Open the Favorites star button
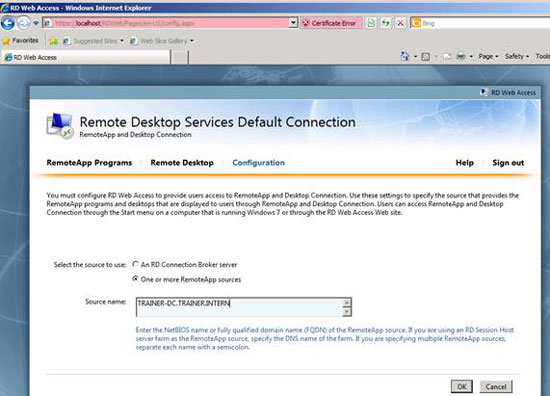Viewport: 550px width, 396px height. (20, 41)
